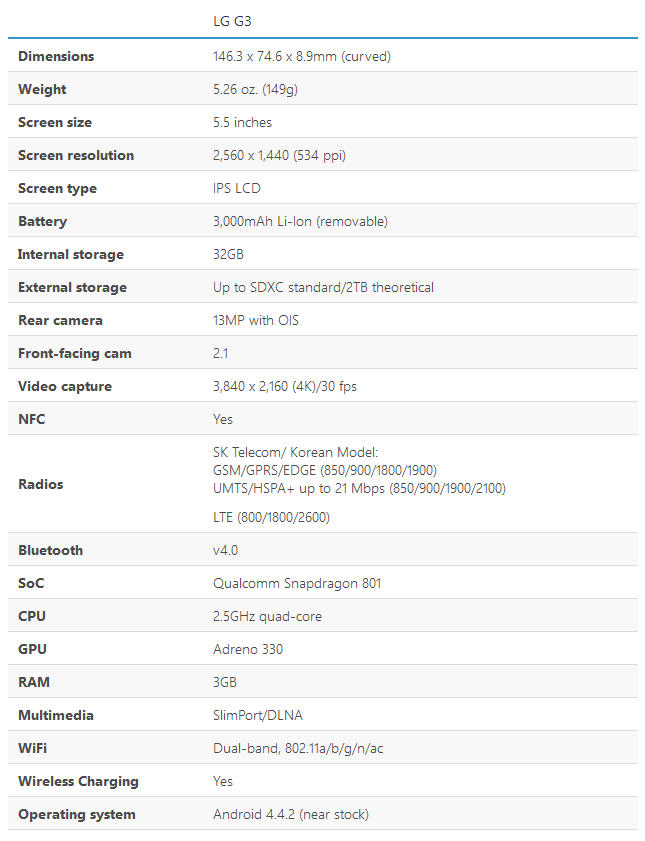Viewport: 645px width, 841px height.
Task: Click the Video capture 4K/30 fps value
Action: [285, 387]
